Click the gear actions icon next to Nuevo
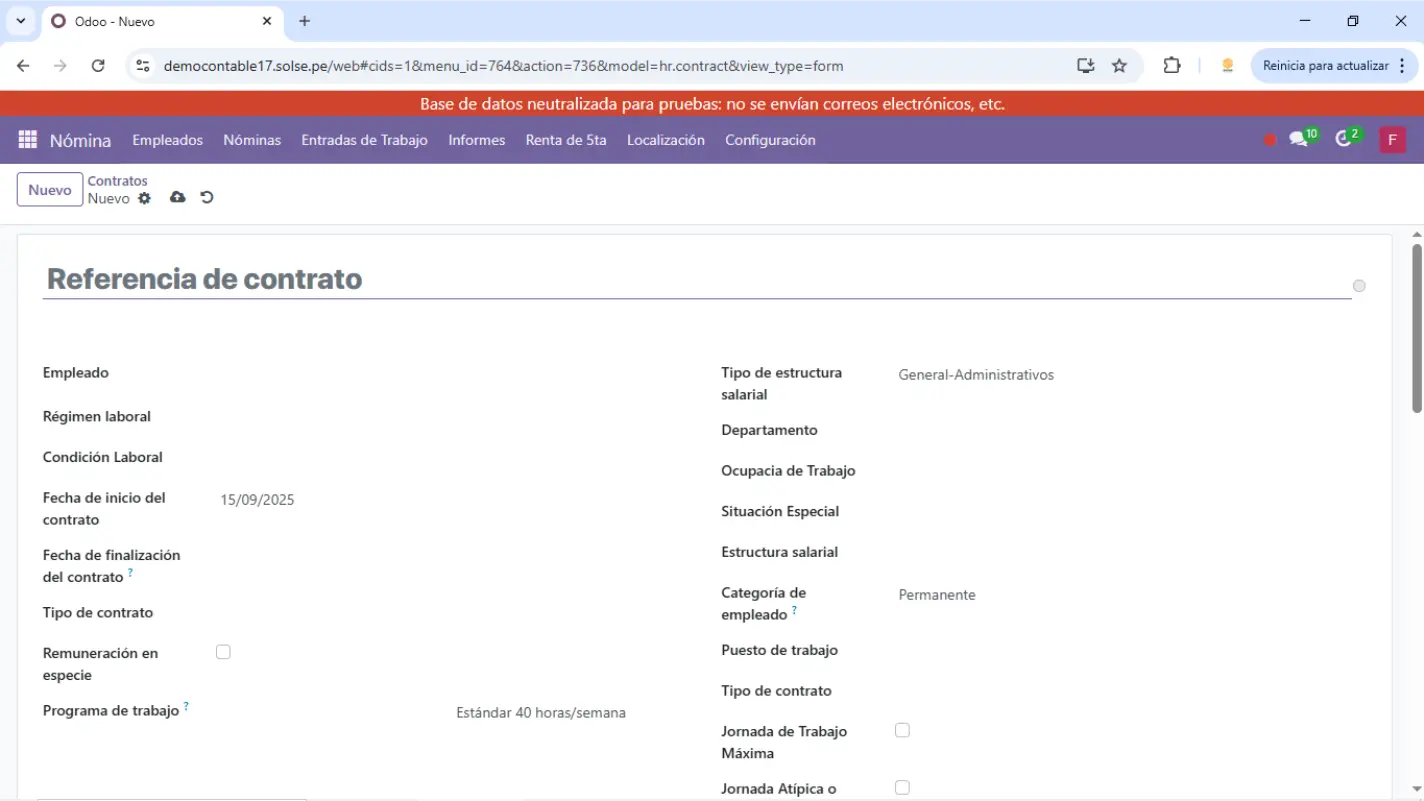Screen dimensions: 1424x801 145,198
